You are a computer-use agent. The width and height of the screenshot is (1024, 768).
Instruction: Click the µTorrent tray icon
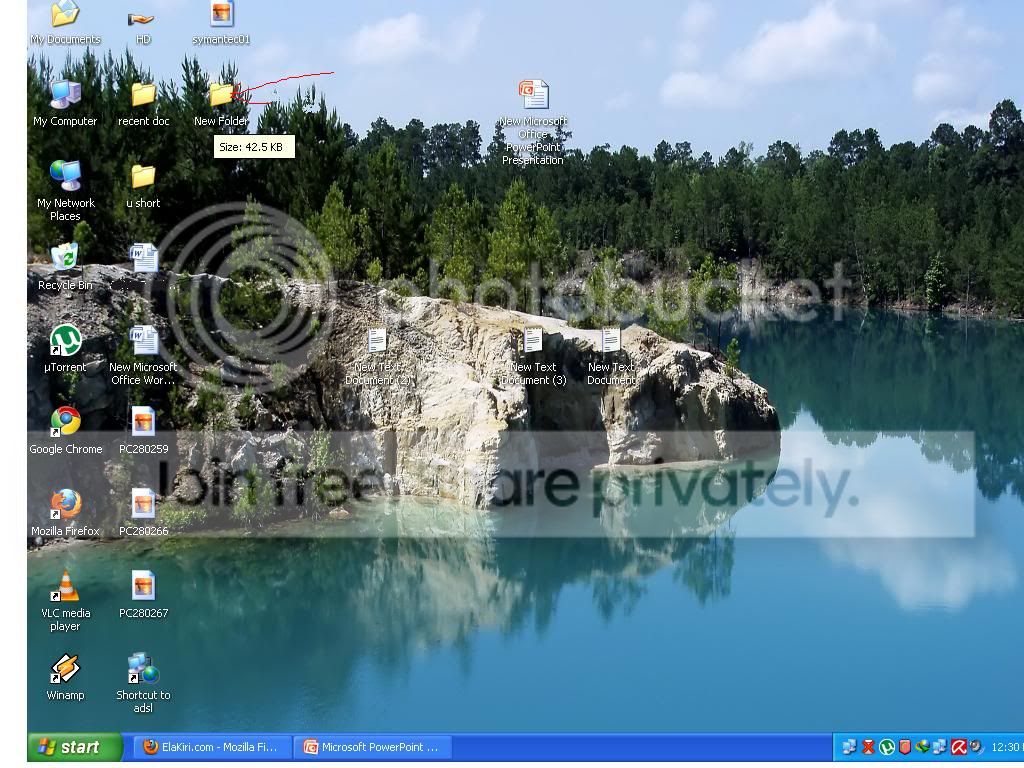click(x=886, y=747)
